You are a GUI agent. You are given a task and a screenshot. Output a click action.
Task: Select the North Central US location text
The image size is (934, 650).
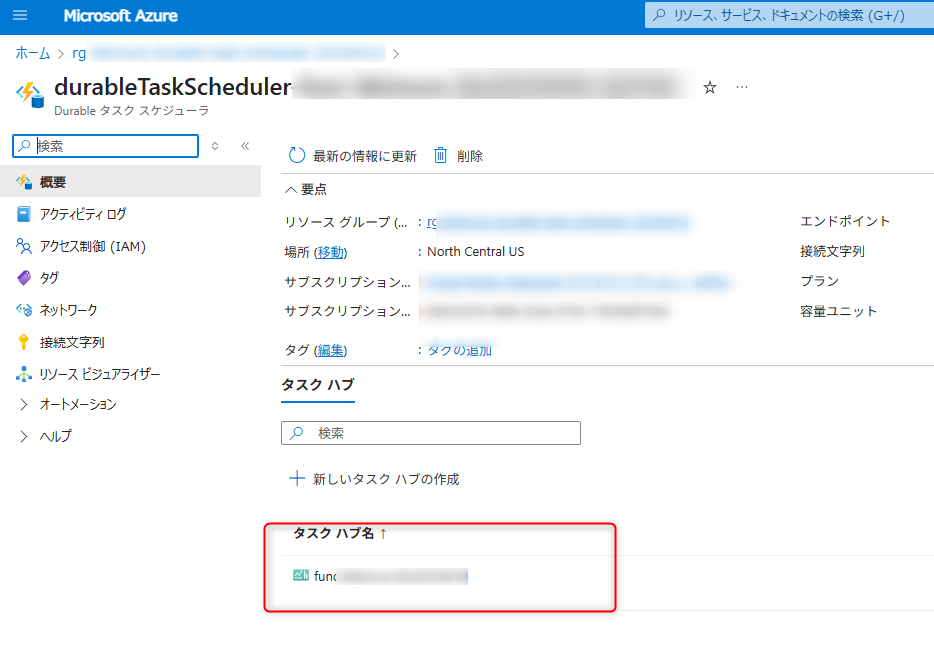(475, 251)
